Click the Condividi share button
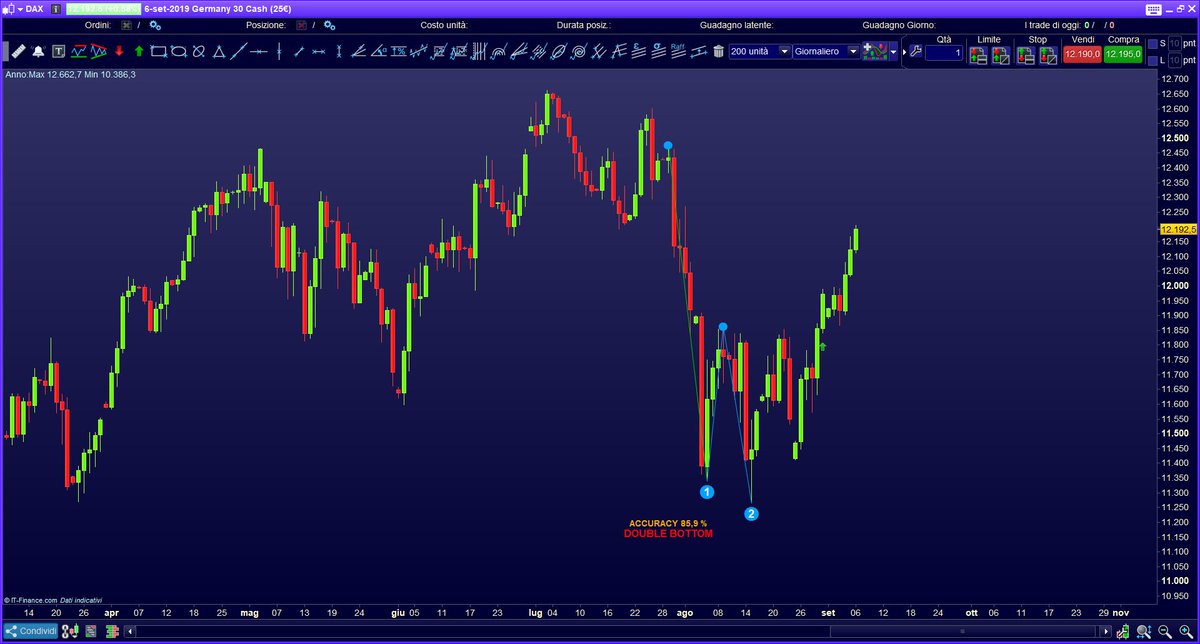 point(31,632)
